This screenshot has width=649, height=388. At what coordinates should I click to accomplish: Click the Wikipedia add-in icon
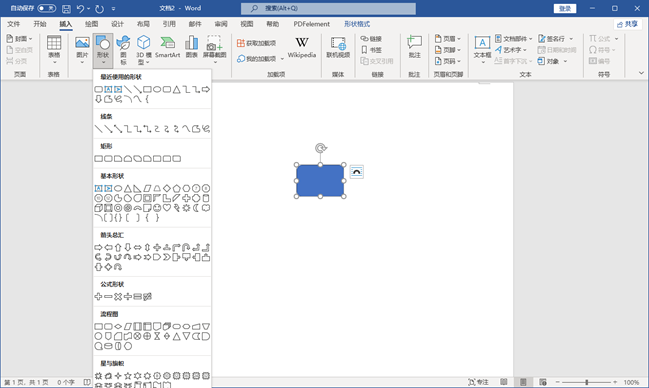302,48
